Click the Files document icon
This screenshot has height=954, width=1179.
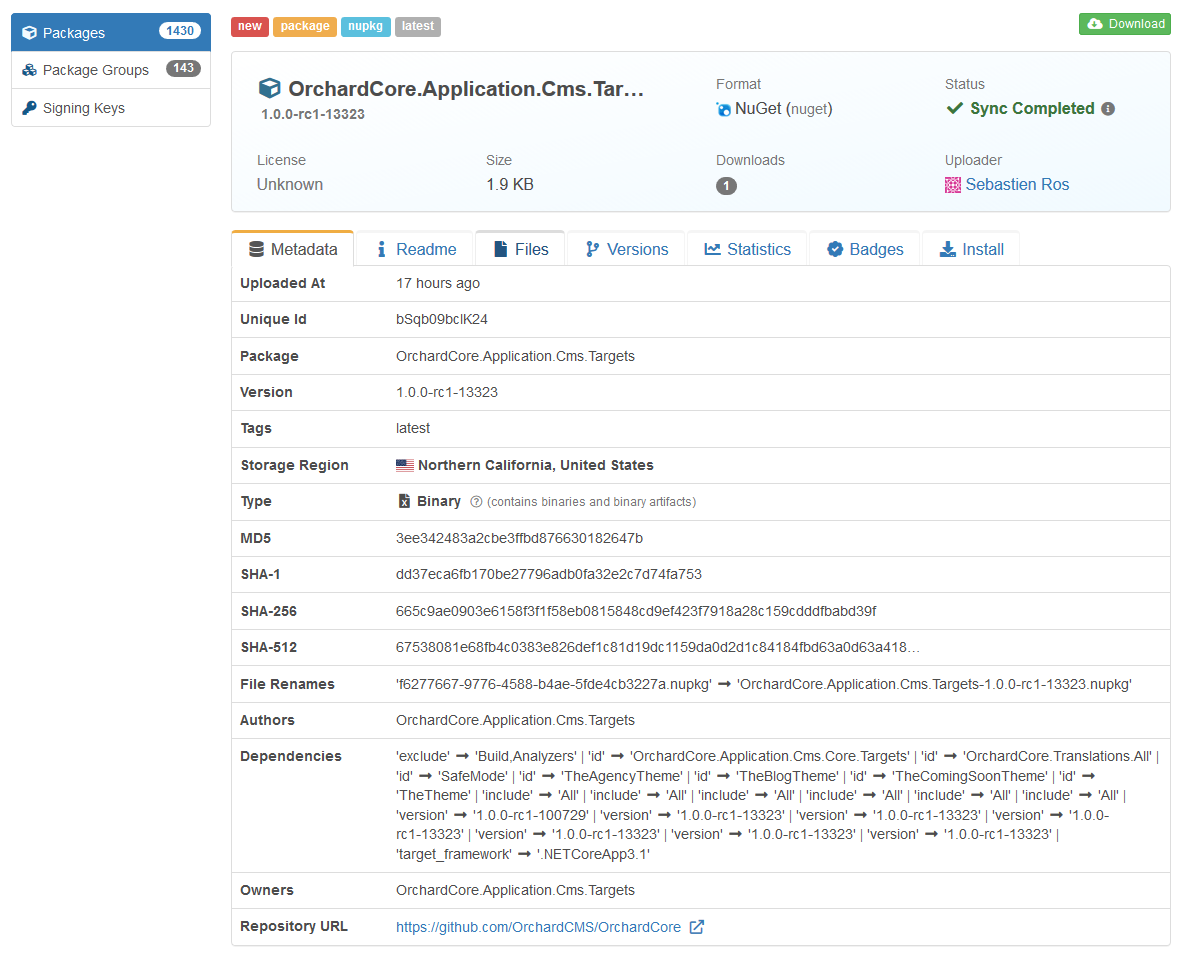click(x=500, y=249)
